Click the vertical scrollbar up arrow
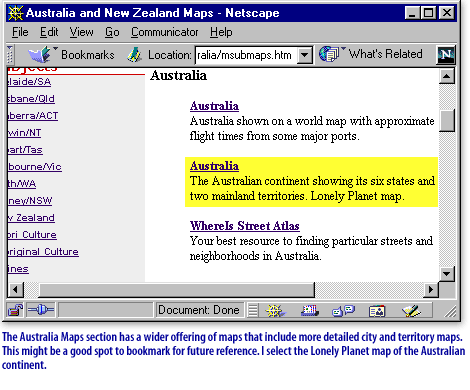This screenshot has width=470, height=390. 447,77
